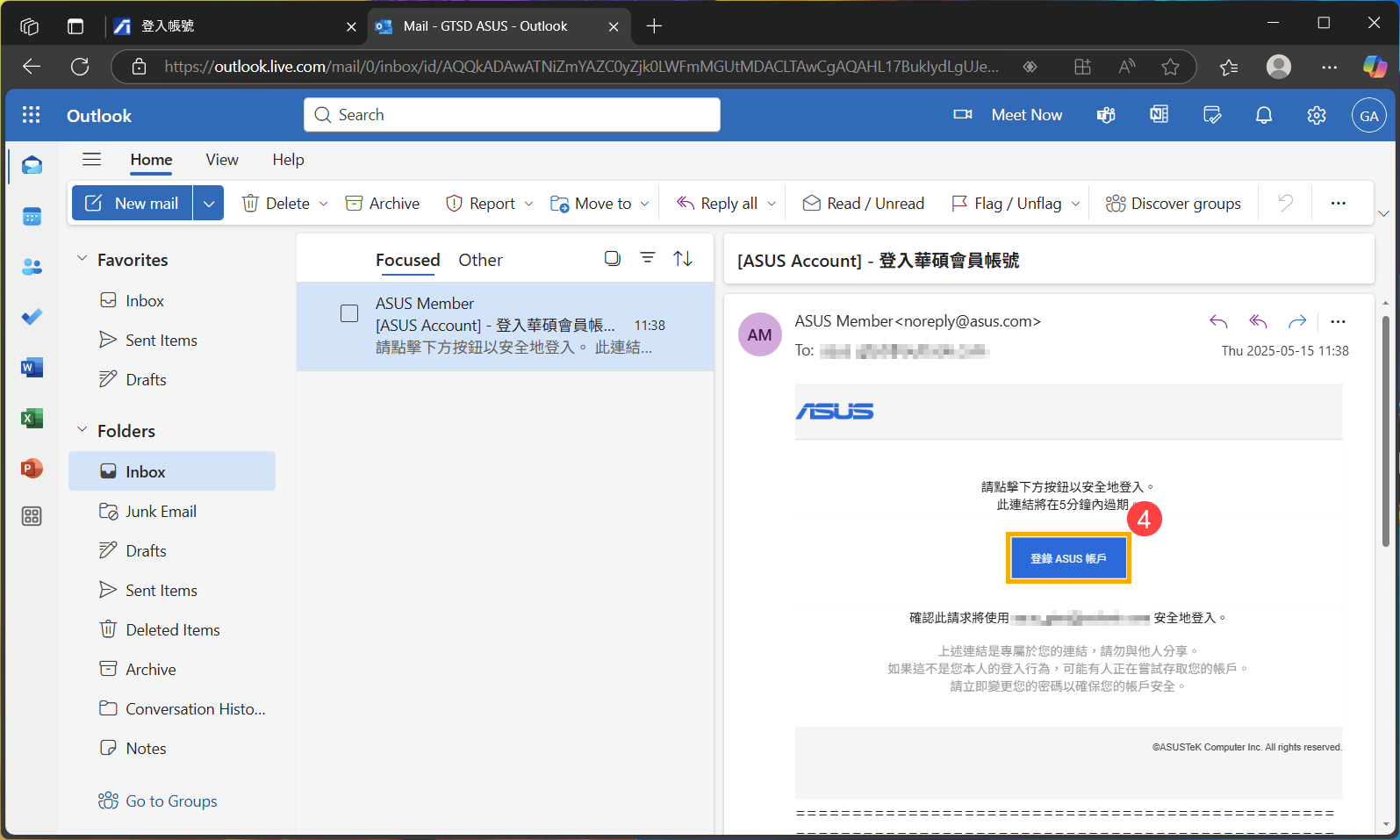1400x840 pixels.
Task: Reply all from the message header
Action: [x=1258, y=321]
